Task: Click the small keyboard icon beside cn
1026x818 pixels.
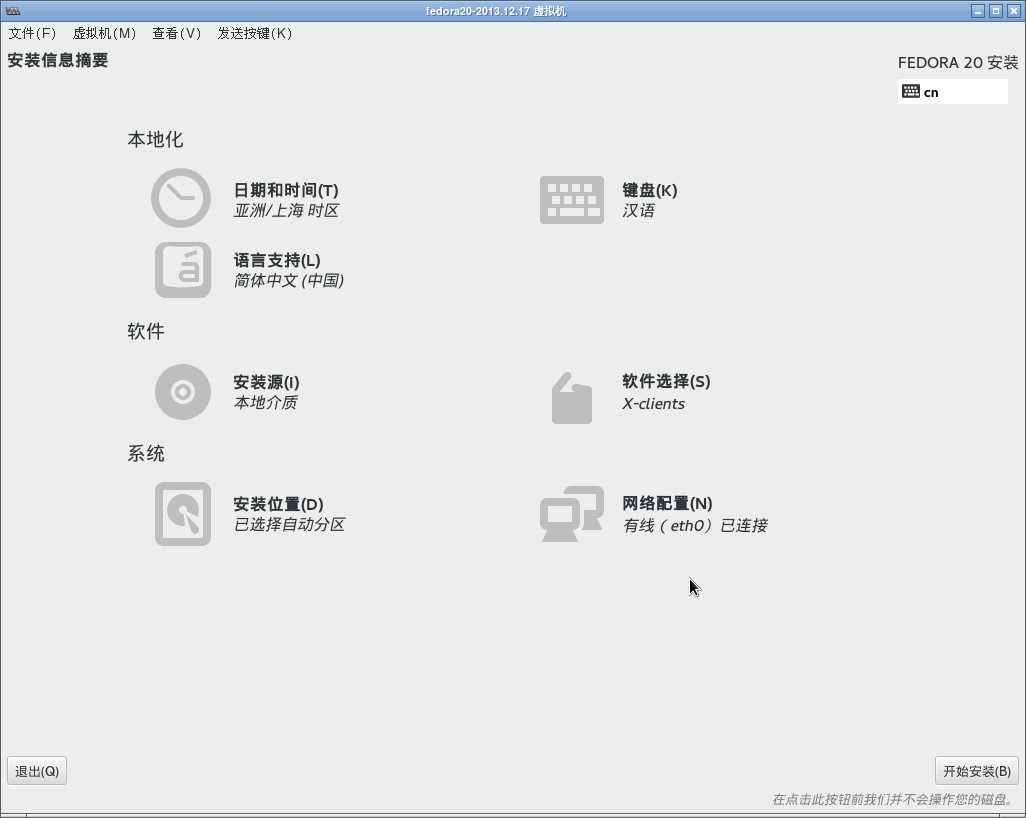Action: [911, 92]
